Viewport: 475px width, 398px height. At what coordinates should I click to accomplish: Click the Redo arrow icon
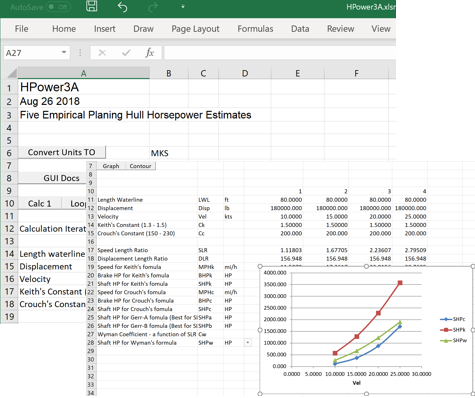(152, 7)
